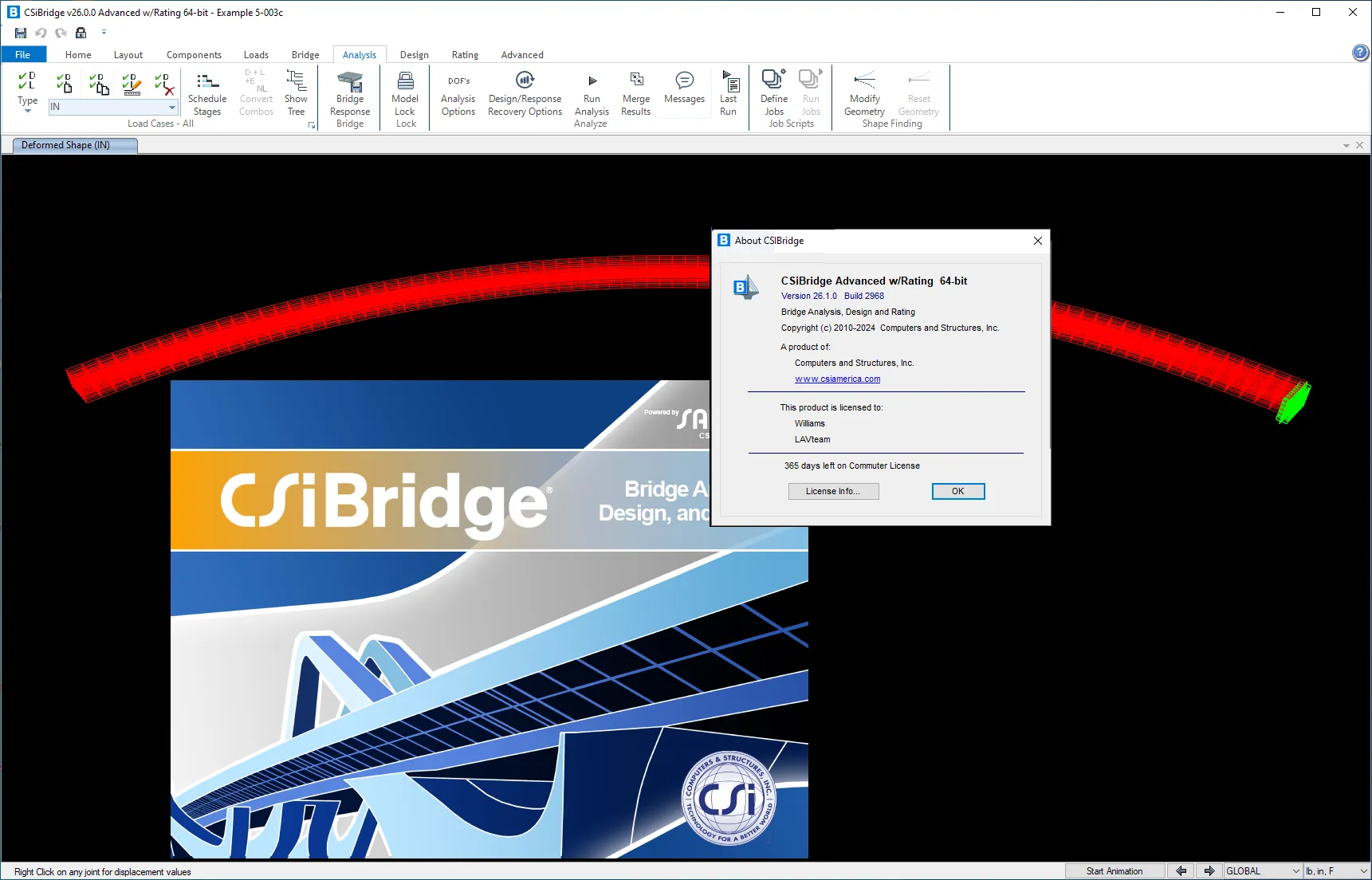Image resolution: width=1372 pixels, height=880 pixels.
Task: Click License Info... button
Action: 833,491
